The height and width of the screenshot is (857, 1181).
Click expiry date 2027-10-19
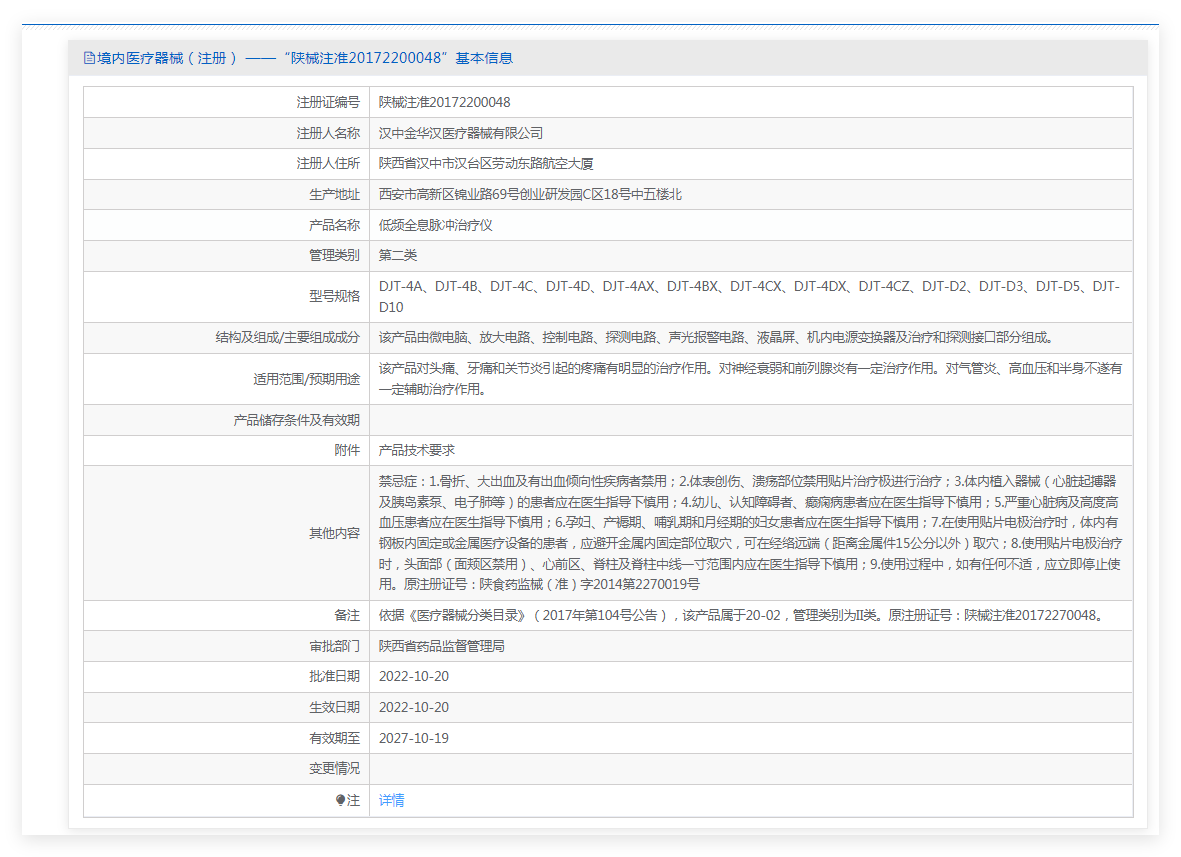click(x=414, y=738)
